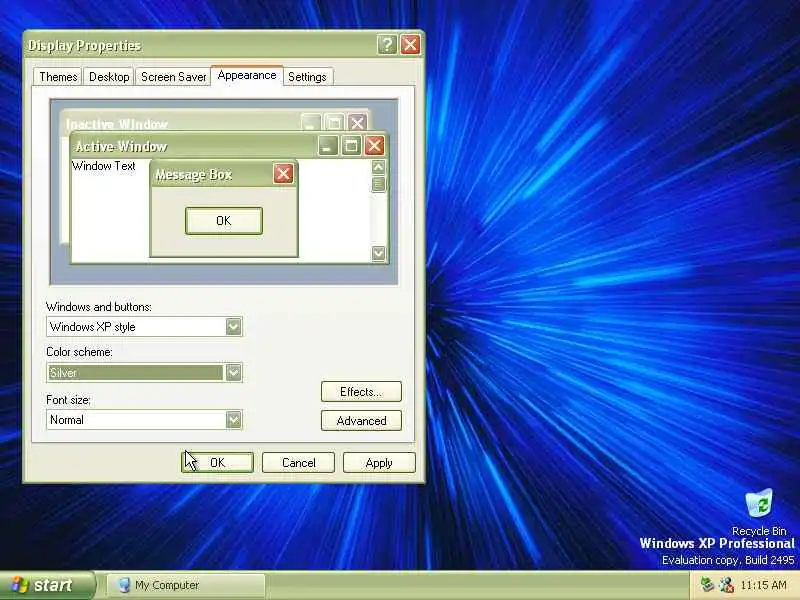Open the Settings tab
The width and height of the screenshot is (800, 600).
[307, 77]
